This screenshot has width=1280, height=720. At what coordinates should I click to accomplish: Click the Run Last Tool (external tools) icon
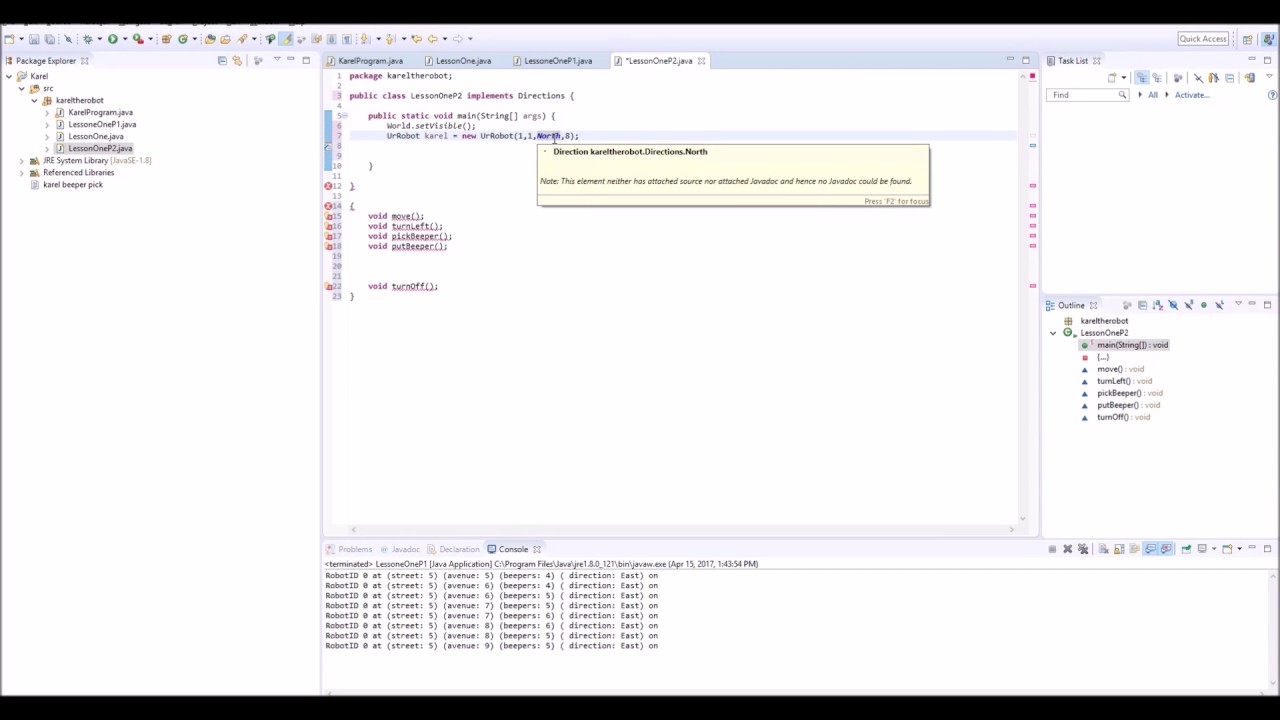point(138,39)
